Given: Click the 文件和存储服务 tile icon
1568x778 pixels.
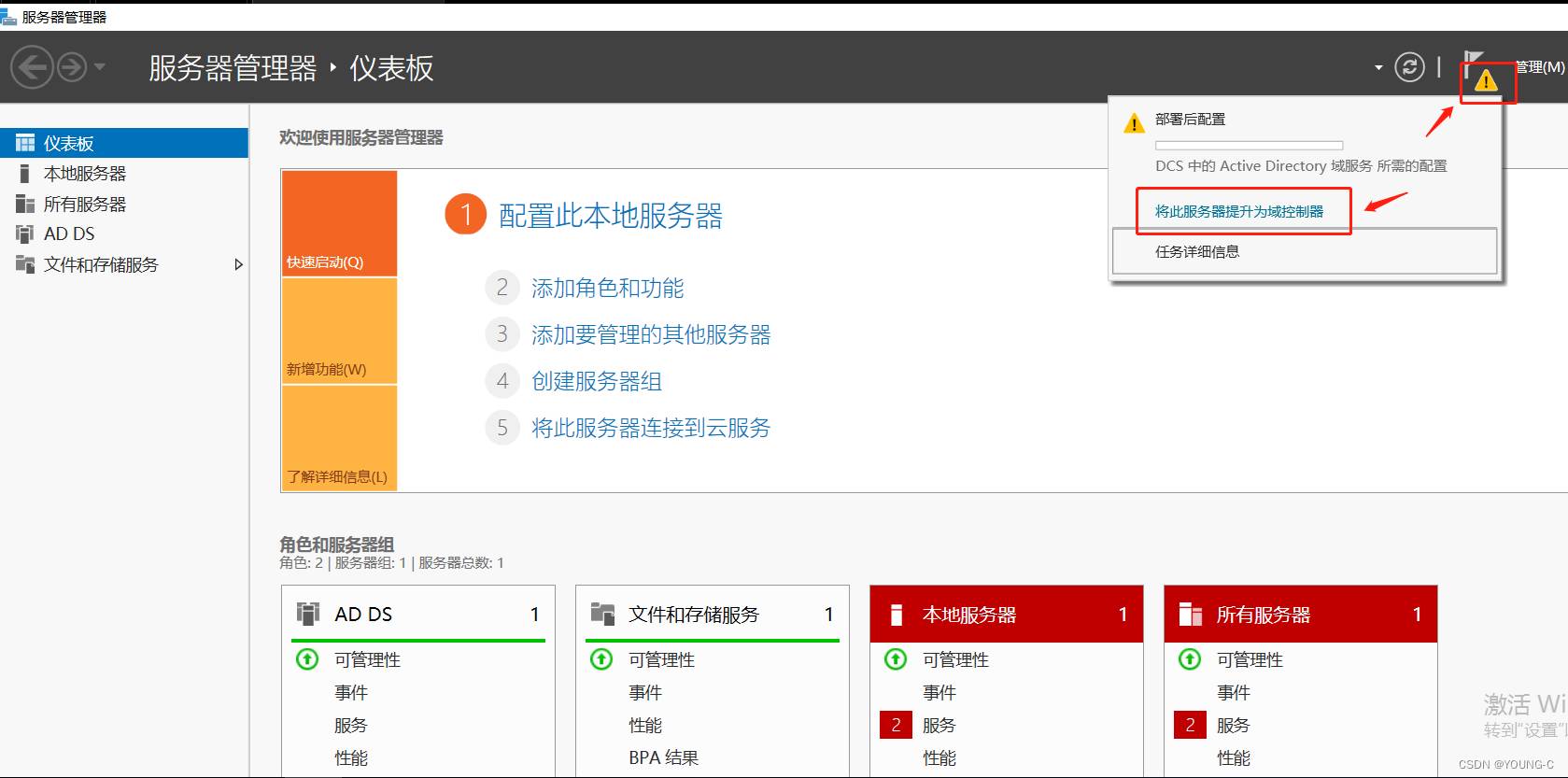Looking at the screenshot, I should [602, 614].
